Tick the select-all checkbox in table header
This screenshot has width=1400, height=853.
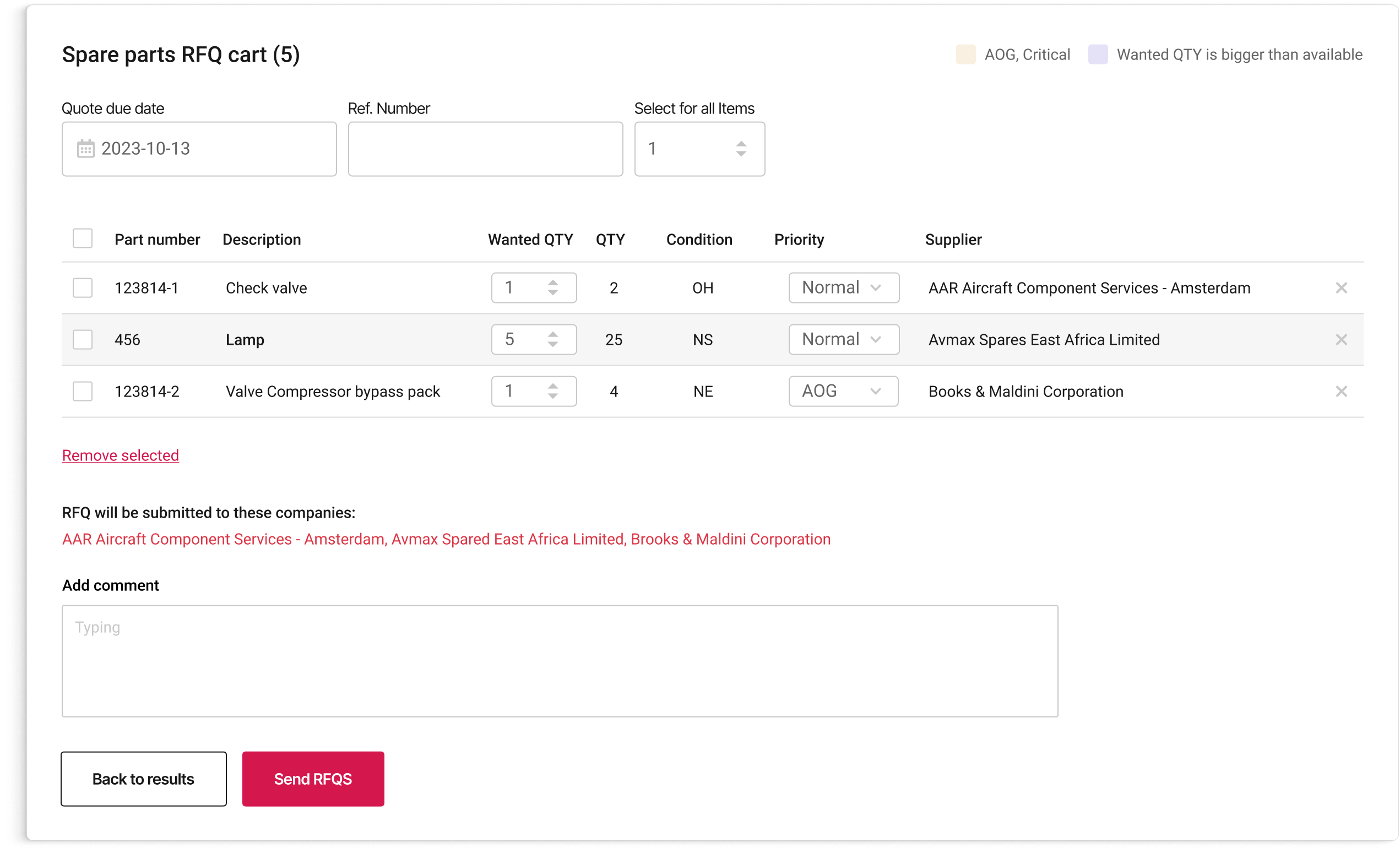[83, 238]
